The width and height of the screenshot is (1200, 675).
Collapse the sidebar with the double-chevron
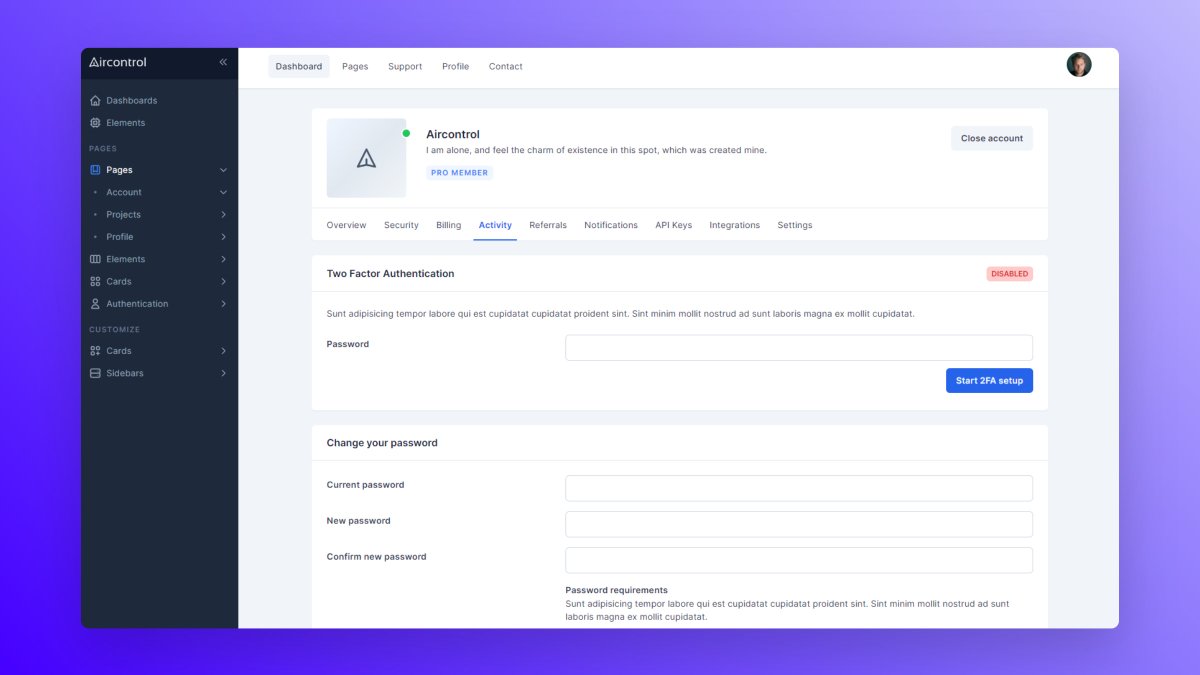[x=222, y=62]
